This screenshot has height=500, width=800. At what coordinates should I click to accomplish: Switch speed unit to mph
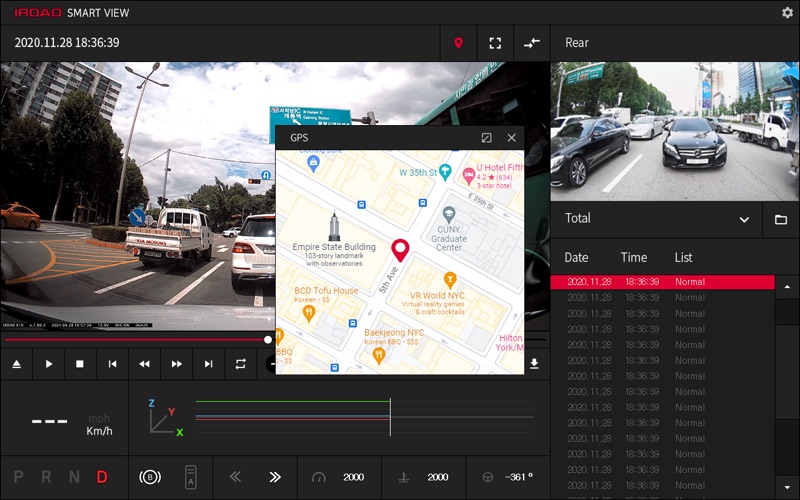pos(99,419)
